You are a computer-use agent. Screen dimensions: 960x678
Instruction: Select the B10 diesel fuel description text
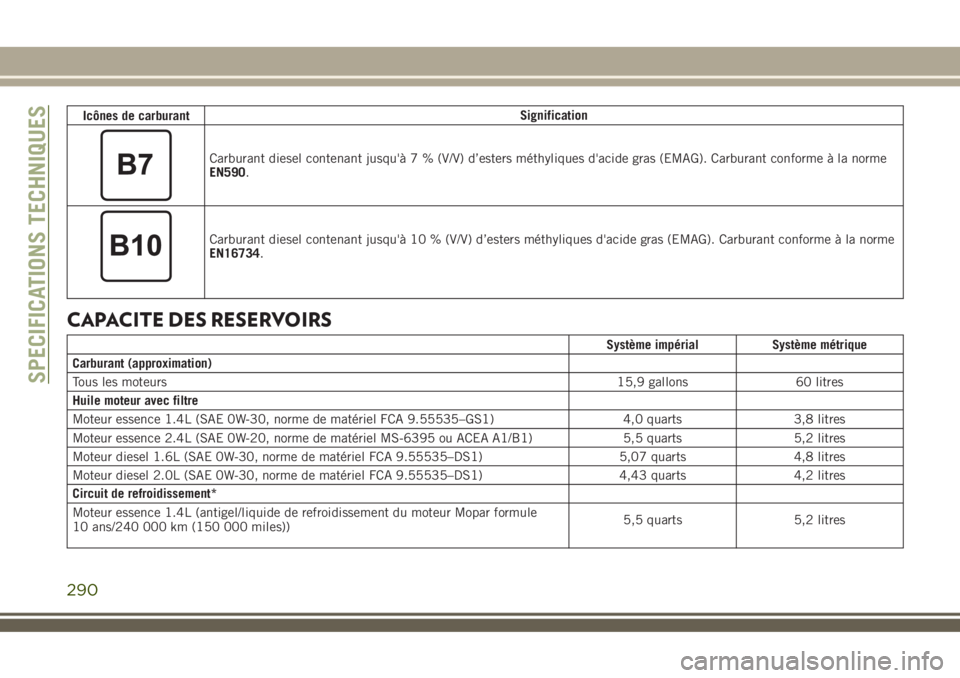click(552, 246)
